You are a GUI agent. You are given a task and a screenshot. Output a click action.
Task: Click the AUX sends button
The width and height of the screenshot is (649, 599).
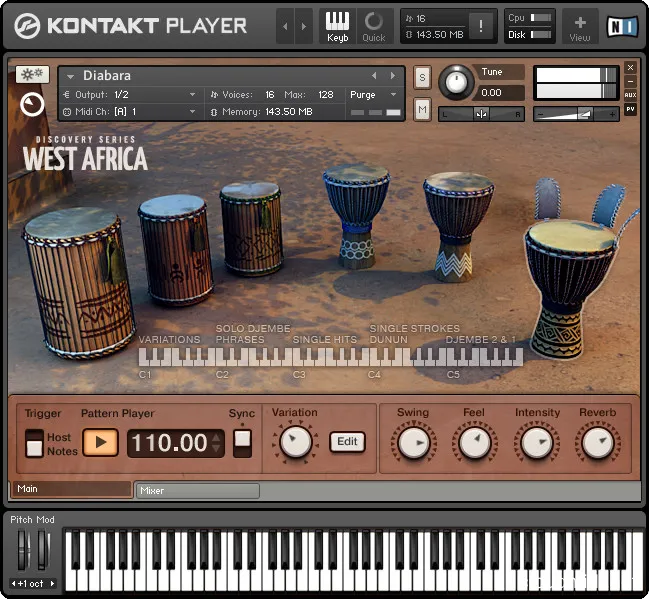coord(630,95)
